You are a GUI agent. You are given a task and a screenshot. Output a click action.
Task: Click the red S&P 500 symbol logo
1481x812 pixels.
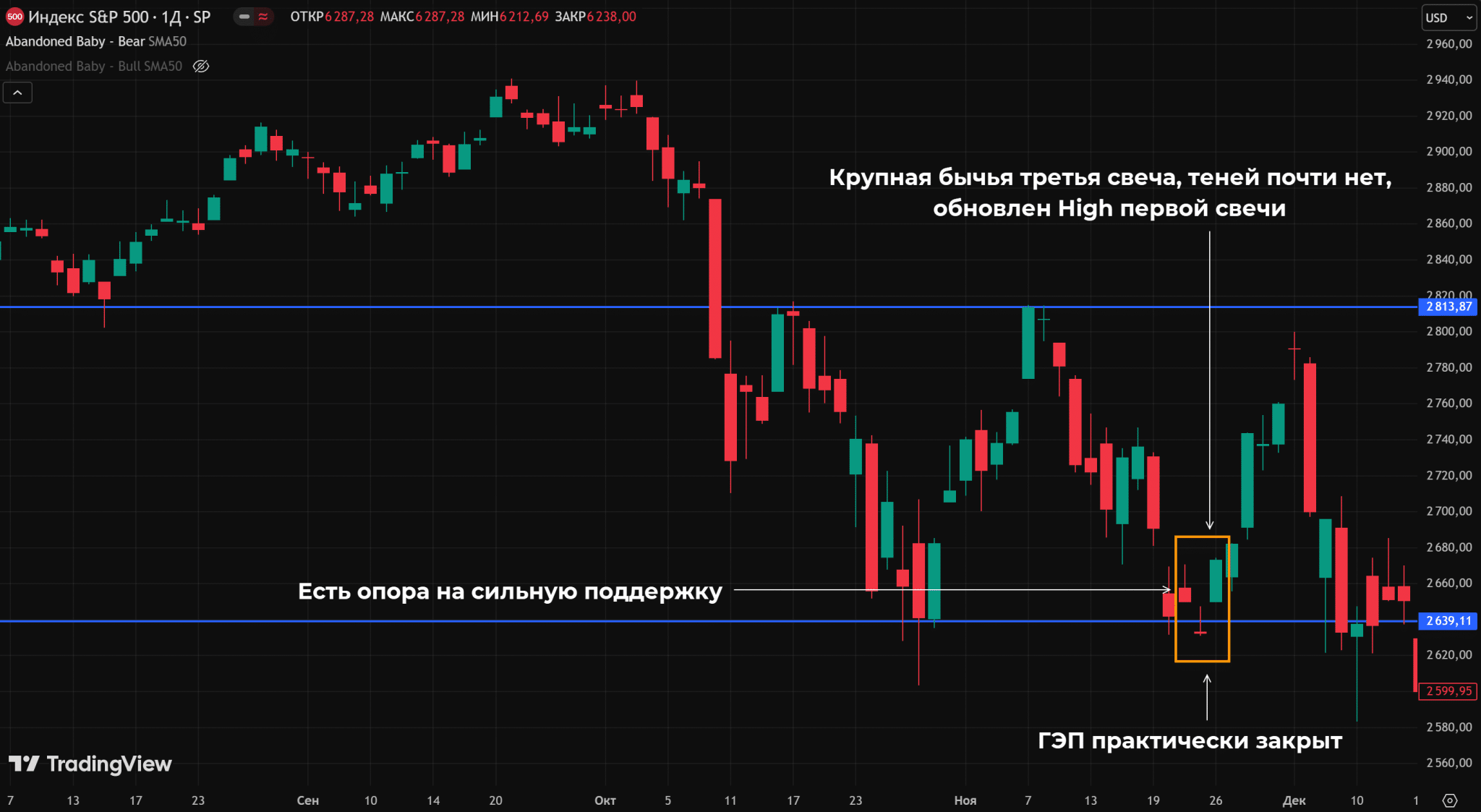(x=14, y=17)
